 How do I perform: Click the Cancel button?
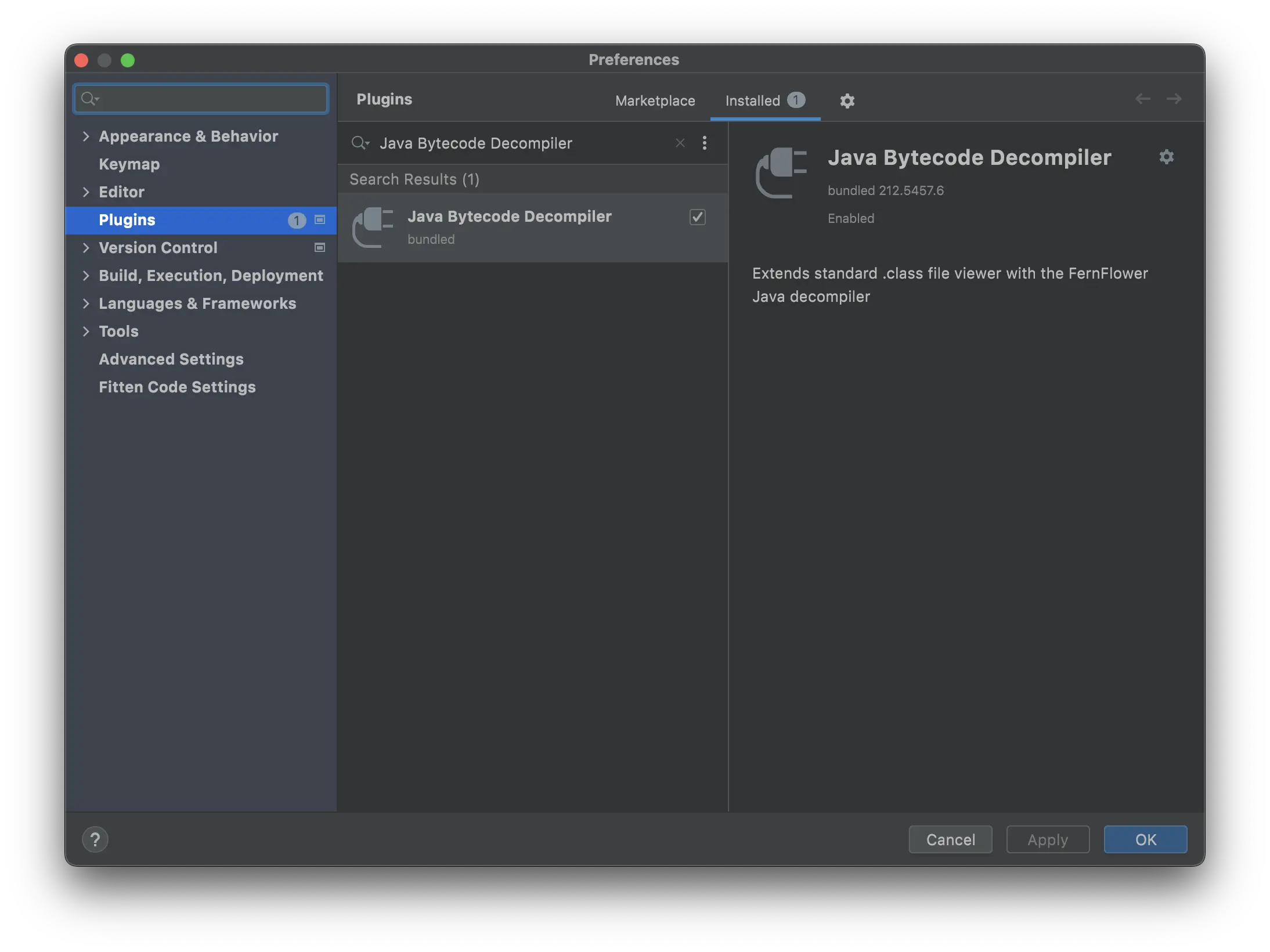coord(950,839)
